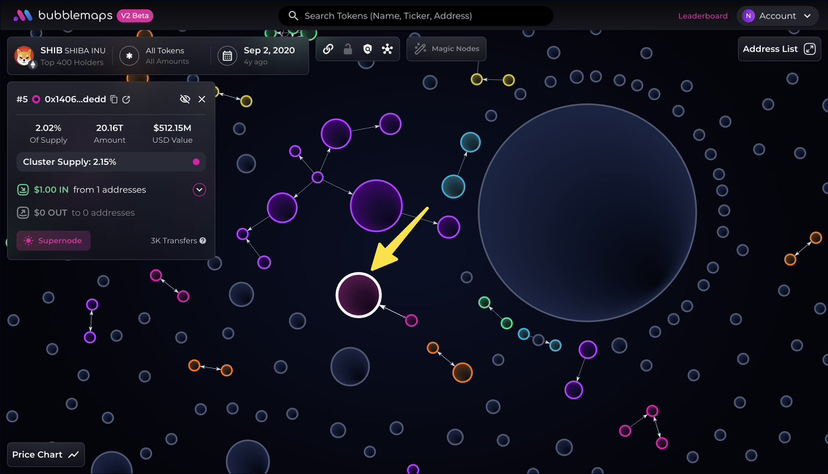Image resolution: width=828 pixels, height=474 pixels.
Task: Click the cluster nodes icon in the toolbar
Action: pyautogui.click(x=387, y=49)
